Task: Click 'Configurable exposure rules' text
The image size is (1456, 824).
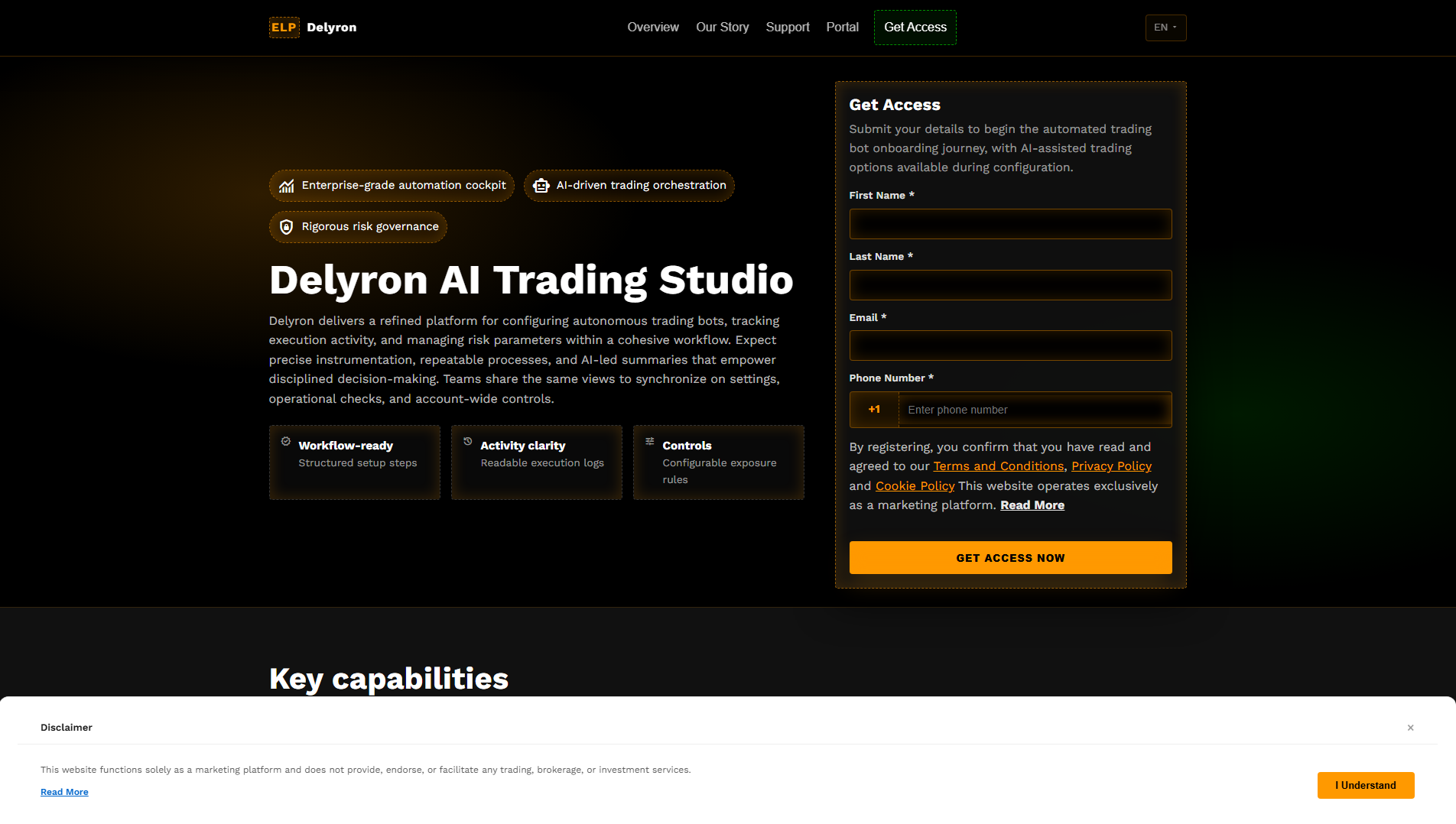Action: coord(720,472)
